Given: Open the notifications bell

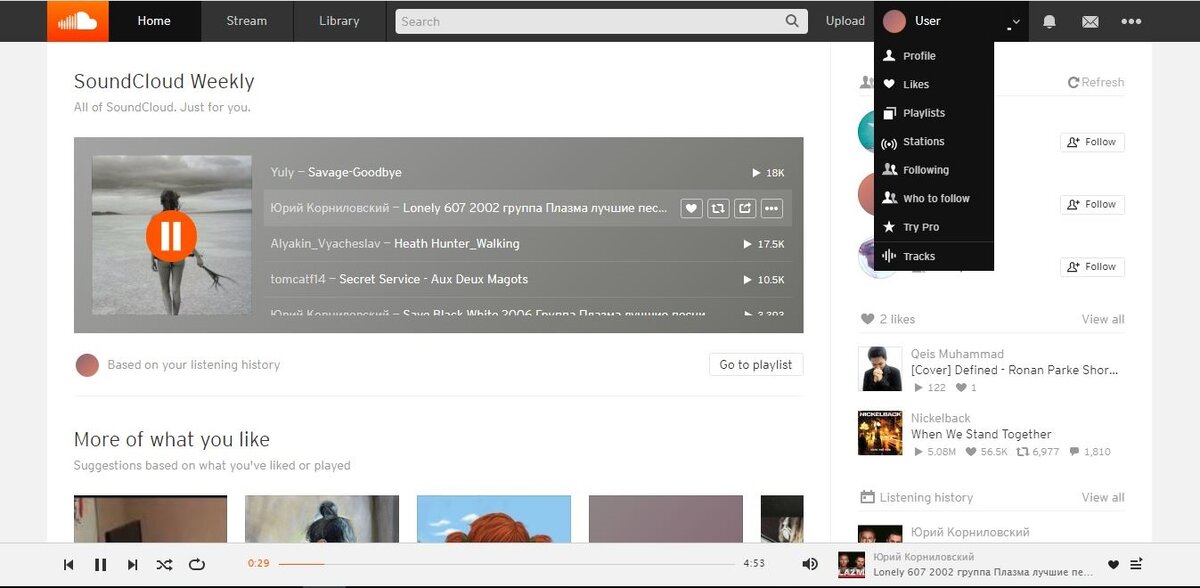Looking at the screenshot, I should (1049, 21).
